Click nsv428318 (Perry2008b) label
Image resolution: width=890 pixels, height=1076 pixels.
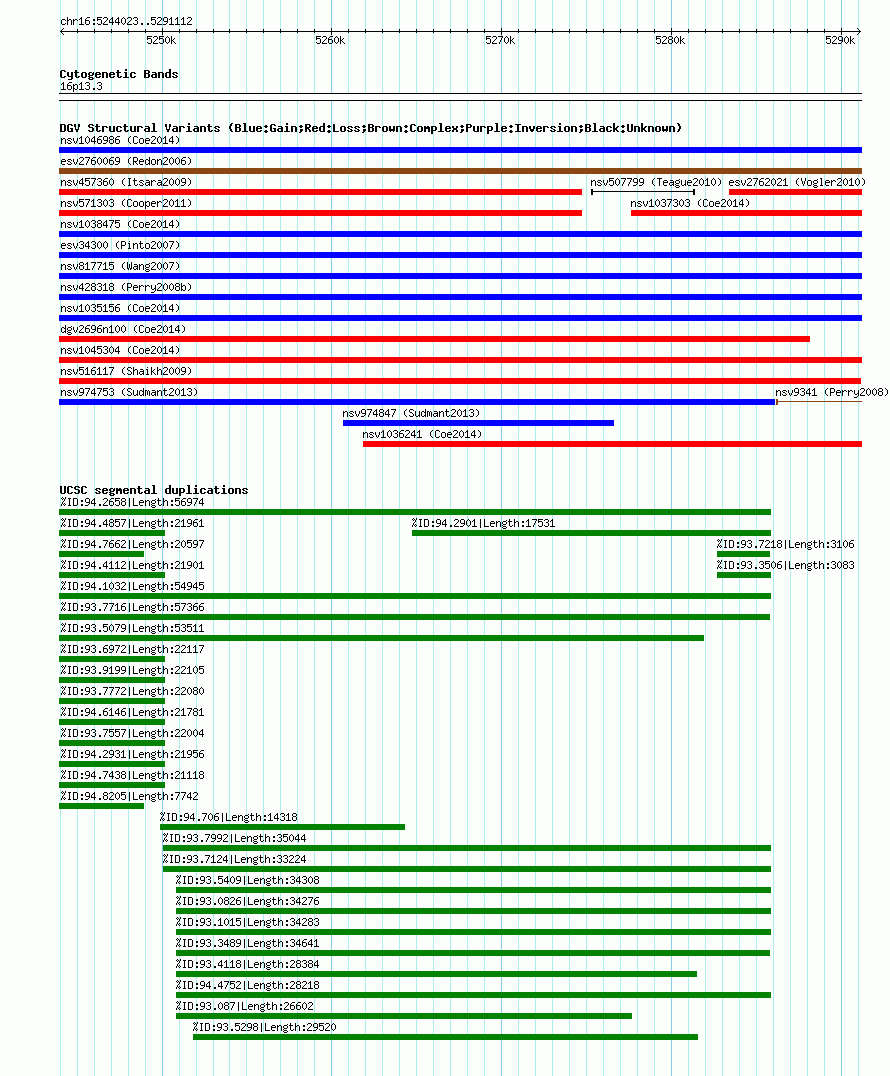(126, 288)
